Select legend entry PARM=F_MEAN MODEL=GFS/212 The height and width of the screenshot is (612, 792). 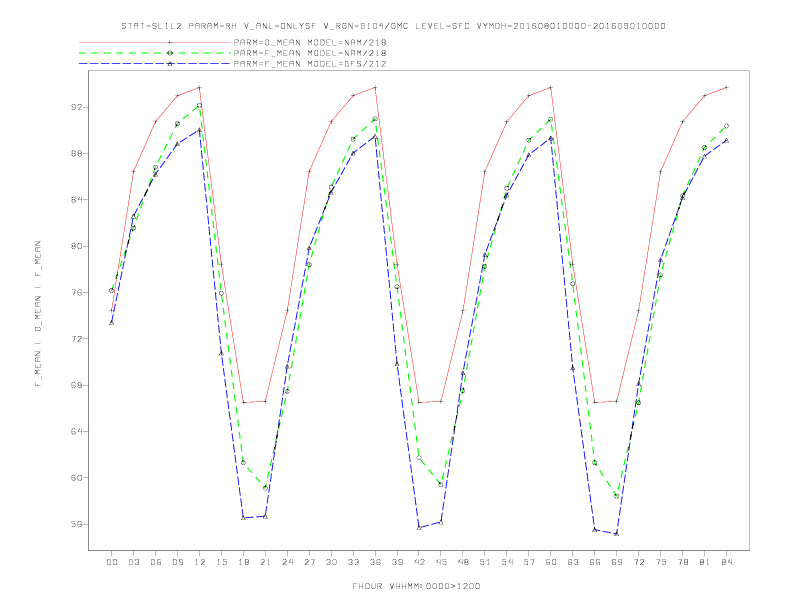pos(310,64)
